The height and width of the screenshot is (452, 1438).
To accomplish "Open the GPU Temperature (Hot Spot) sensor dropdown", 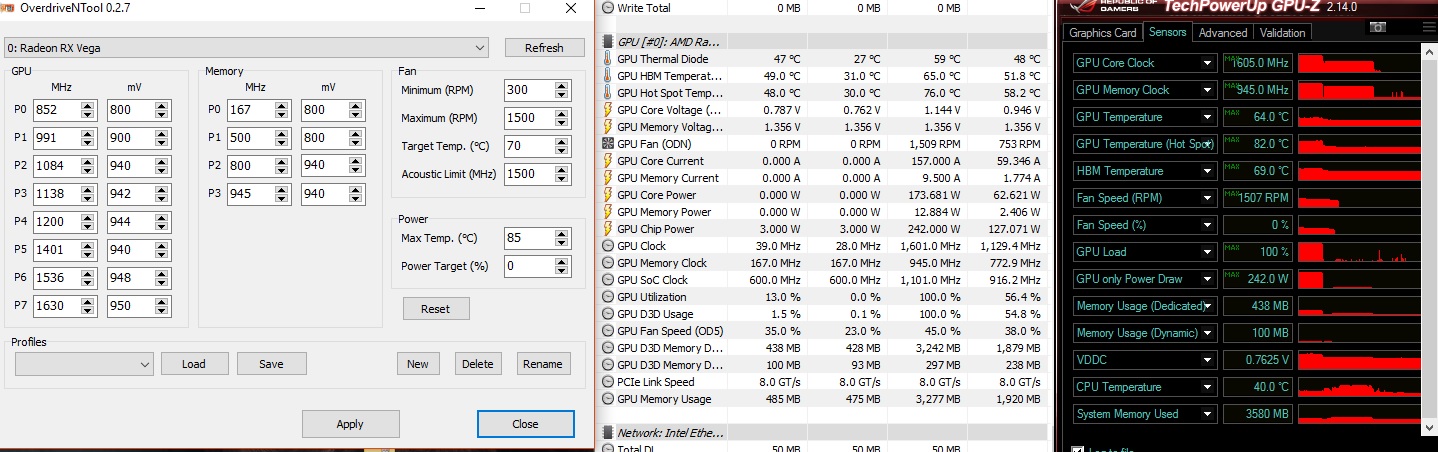I will coord(1208,144).
